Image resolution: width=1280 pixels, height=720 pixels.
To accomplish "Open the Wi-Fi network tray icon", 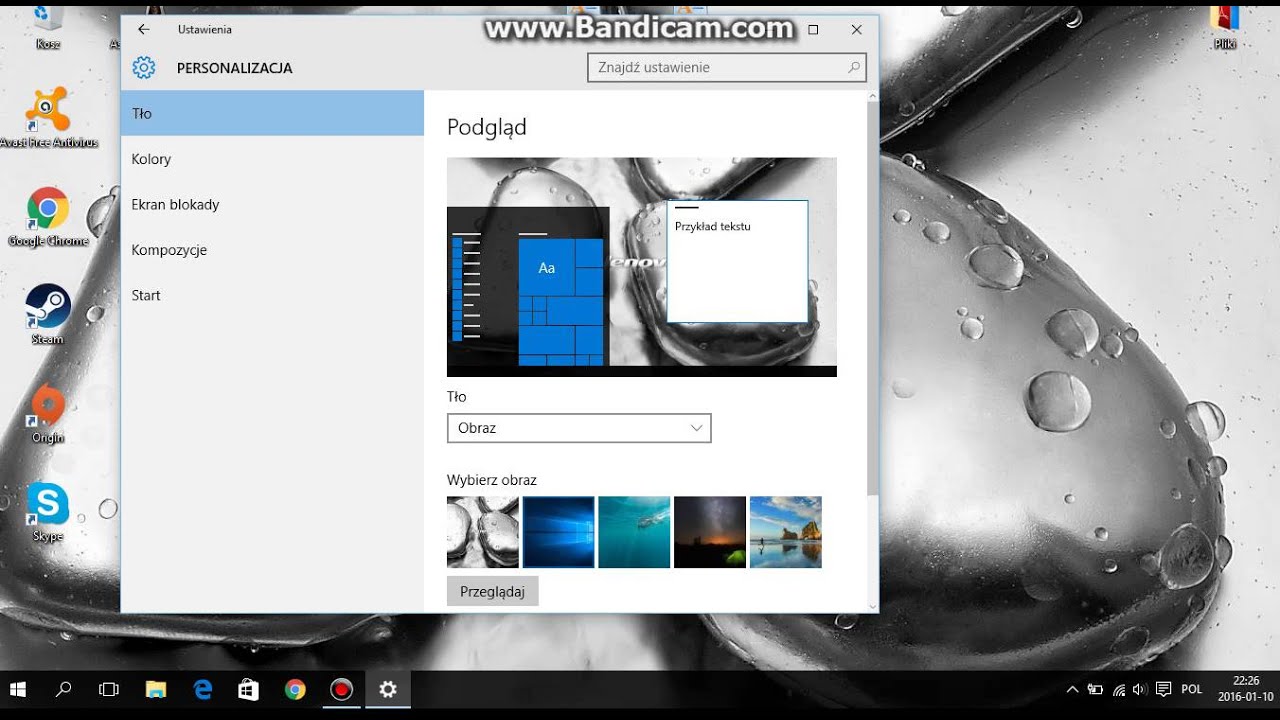I will [x=1119, y=689].
